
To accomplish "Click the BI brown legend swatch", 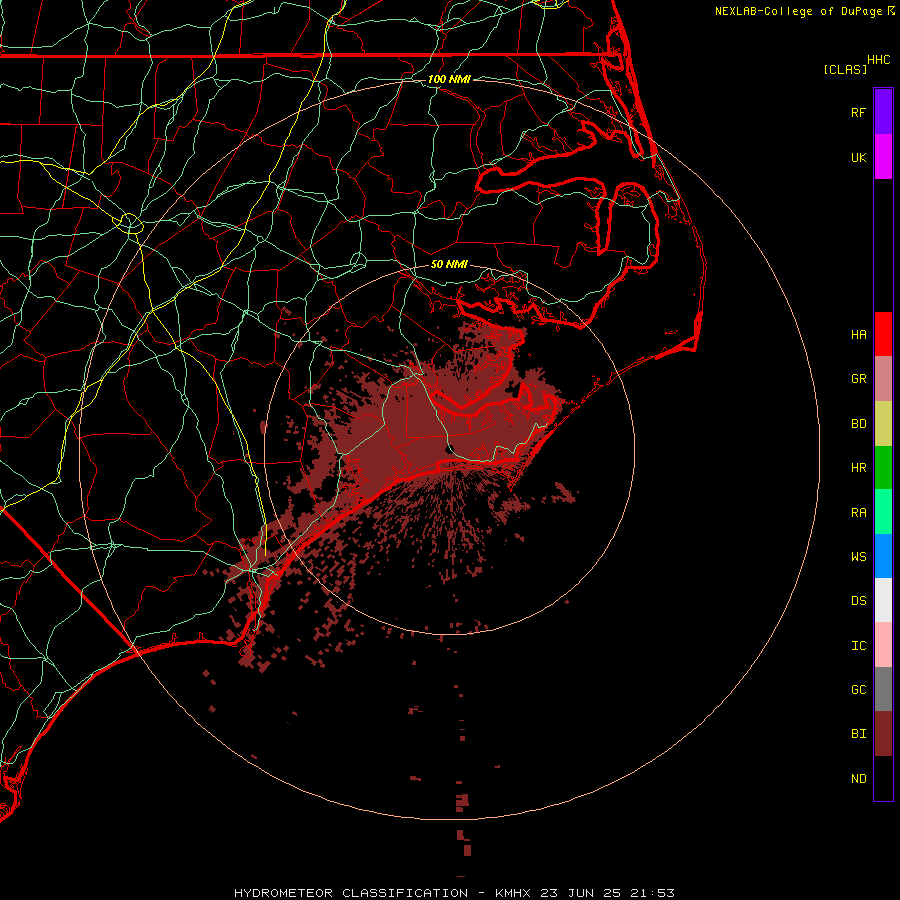I will pos(883,734).
